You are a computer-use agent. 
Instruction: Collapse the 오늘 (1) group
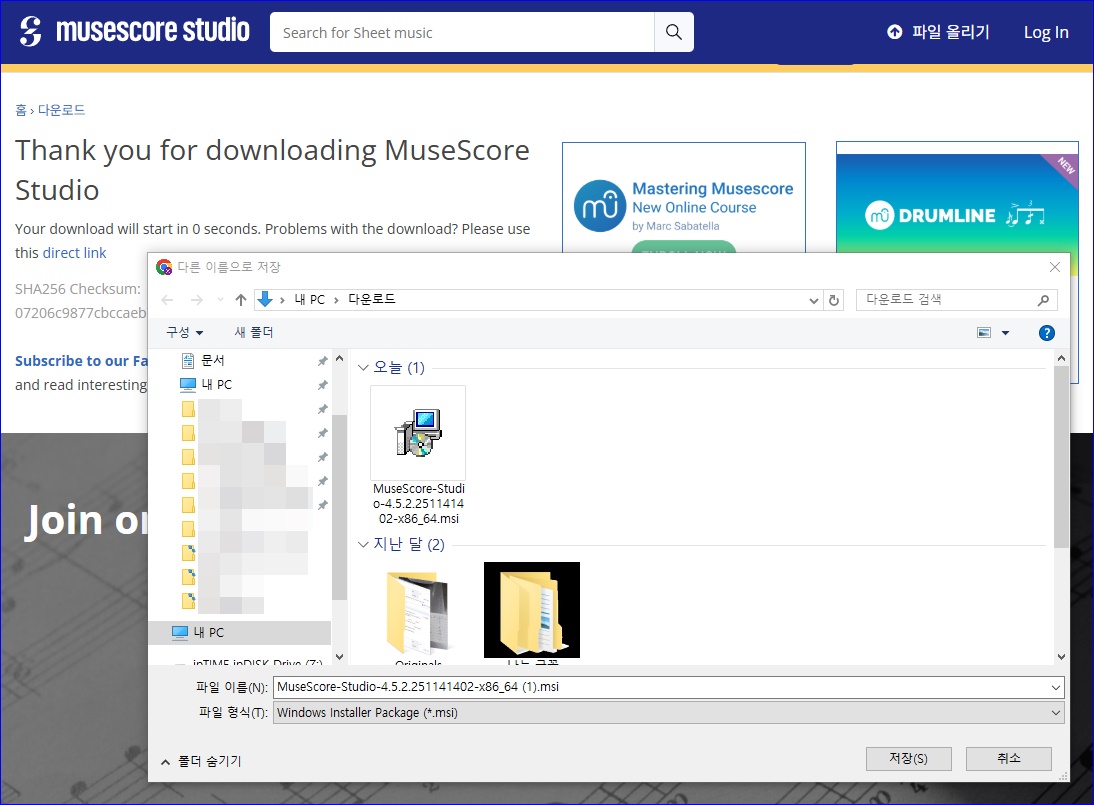(x=363, y=368)
